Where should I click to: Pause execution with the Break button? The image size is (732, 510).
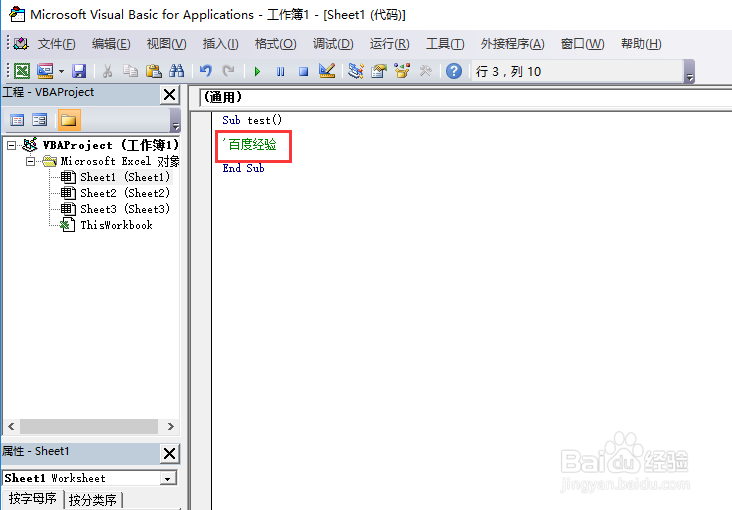(x=281, y=71)
